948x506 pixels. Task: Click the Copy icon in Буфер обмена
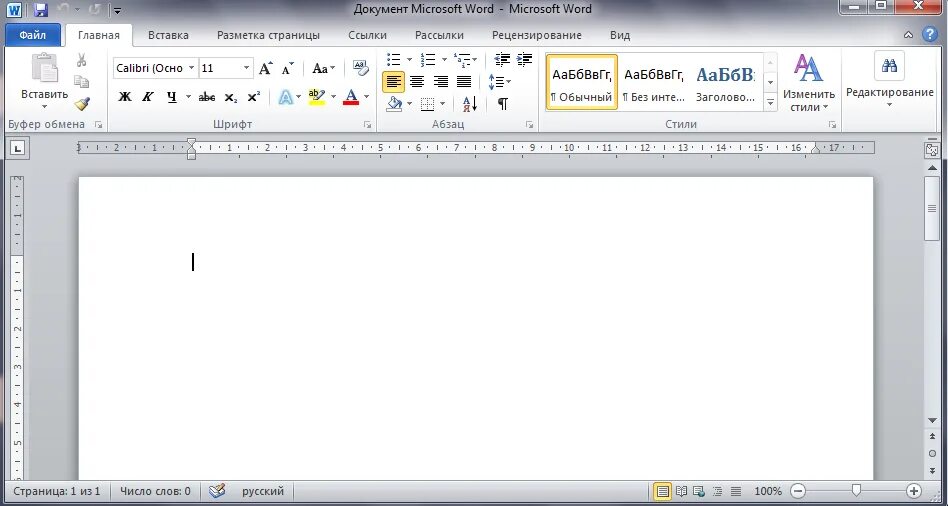coord(81,82)
